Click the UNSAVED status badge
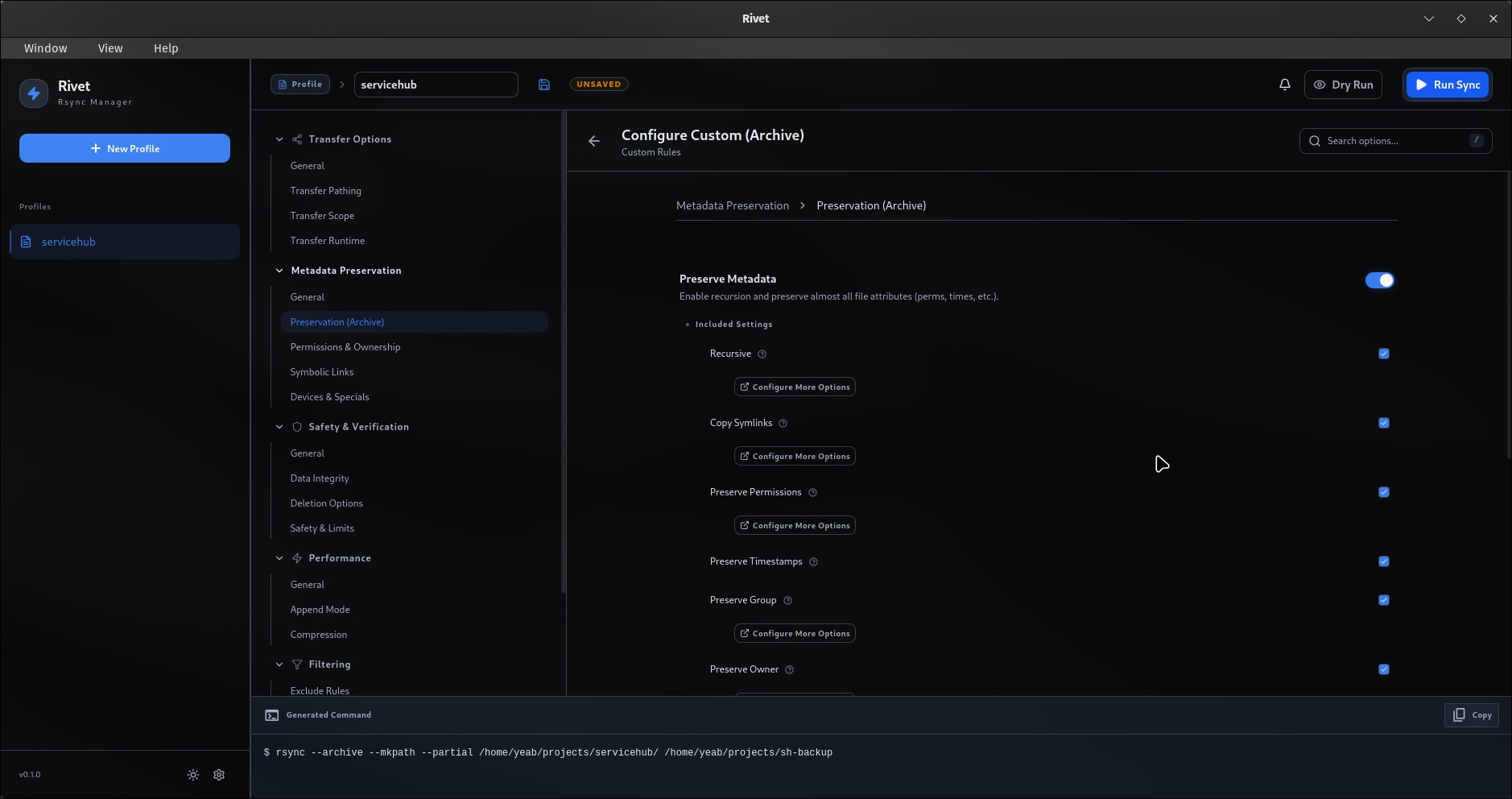This screenshot has height=799, width=1512. tap(599, 85)
